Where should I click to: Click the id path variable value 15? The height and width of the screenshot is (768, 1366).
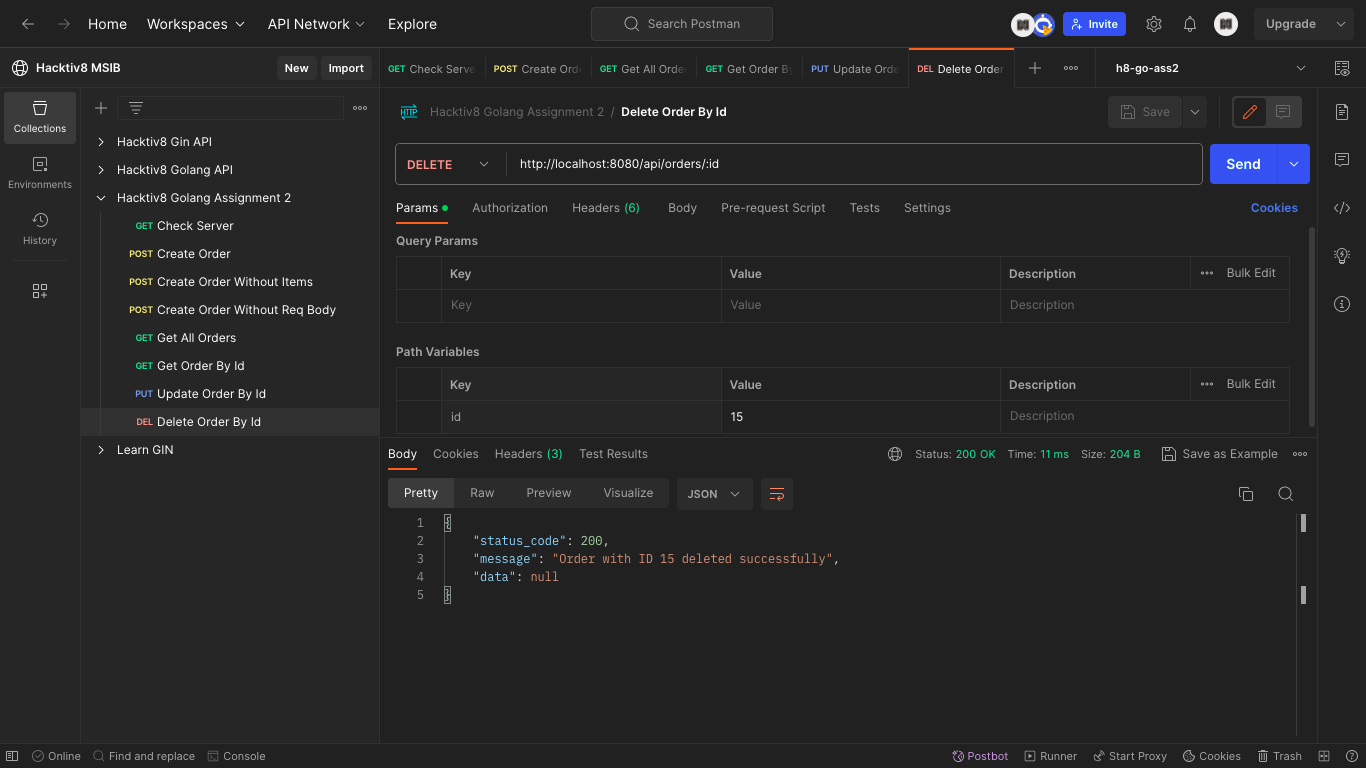pyautogui.click(x=860, y=416)
